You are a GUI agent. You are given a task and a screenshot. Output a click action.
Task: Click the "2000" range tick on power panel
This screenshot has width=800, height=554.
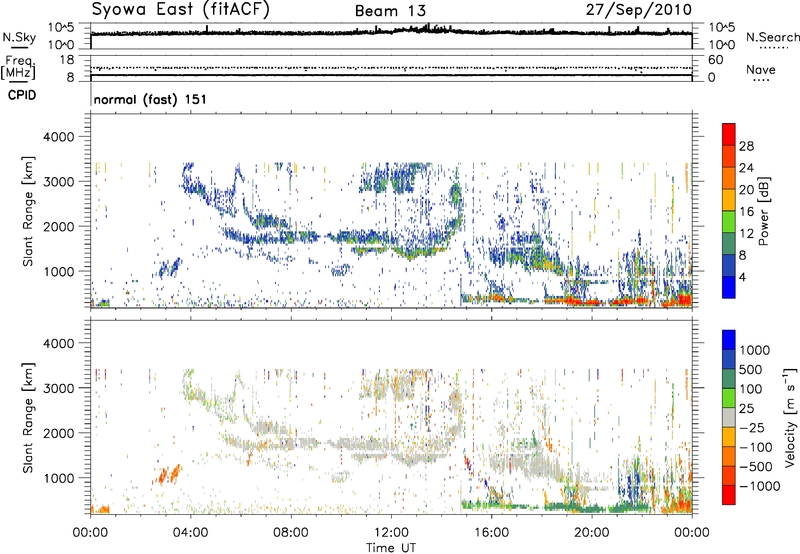(x=59, y=226)
